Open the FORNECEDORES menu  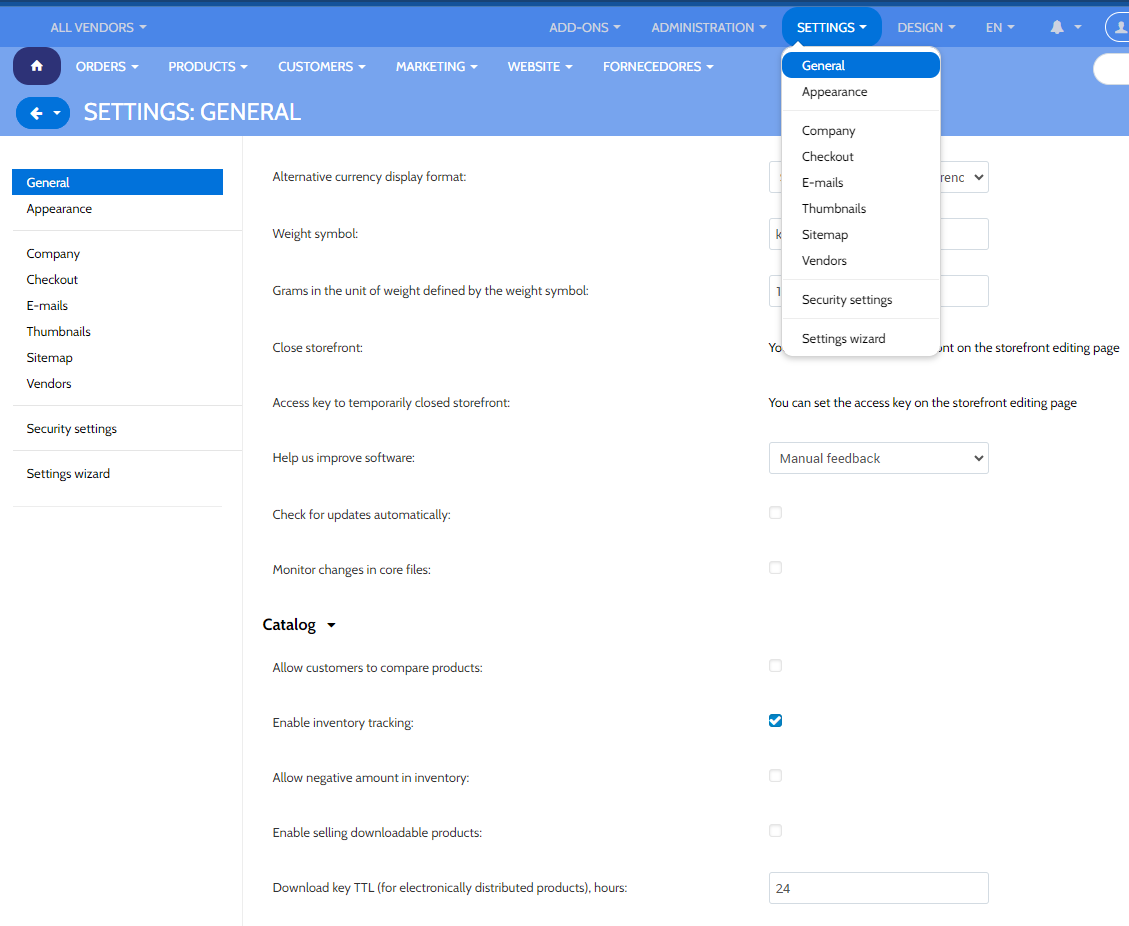point(657,66)
